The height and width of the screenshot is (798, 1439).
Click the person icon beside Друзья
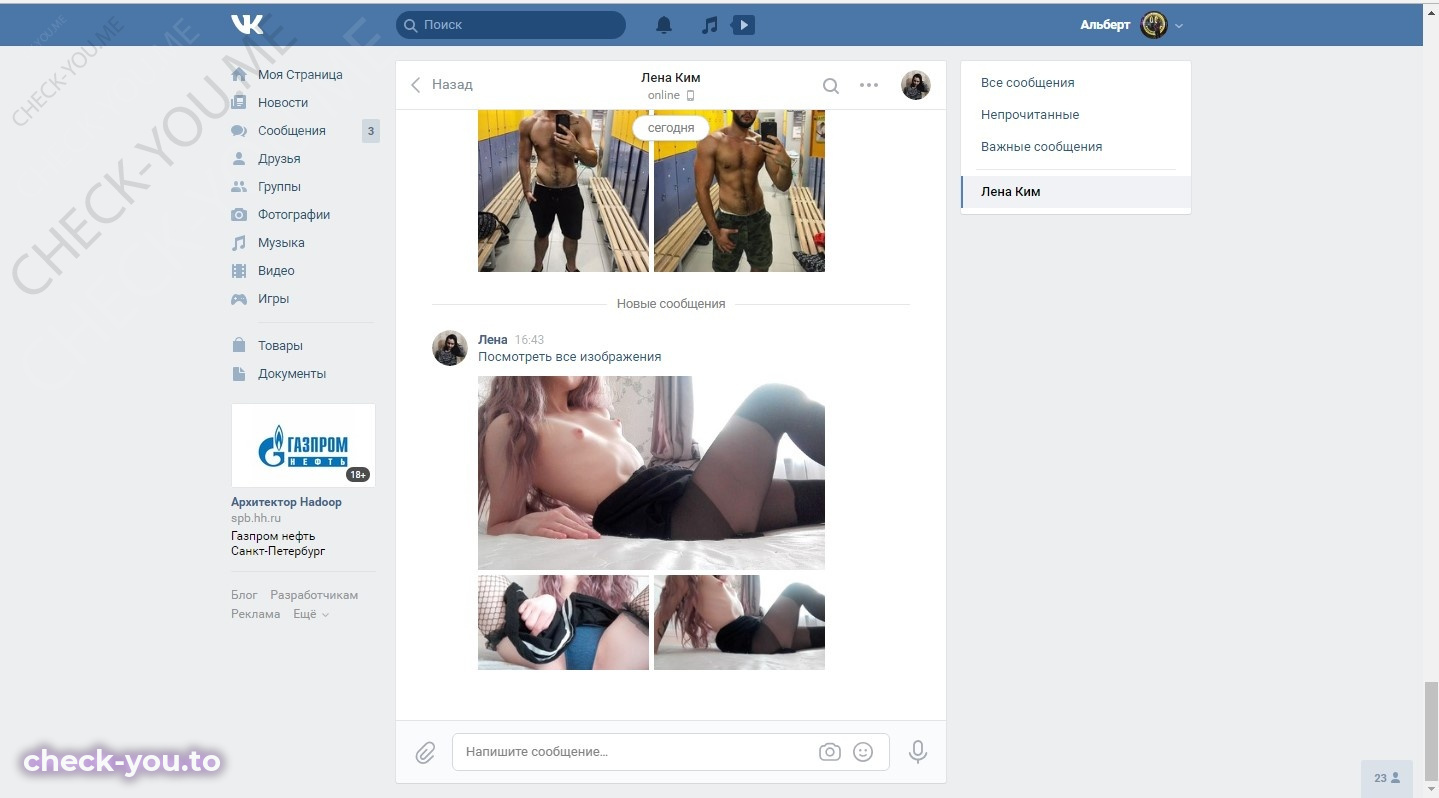pos(239,159)
